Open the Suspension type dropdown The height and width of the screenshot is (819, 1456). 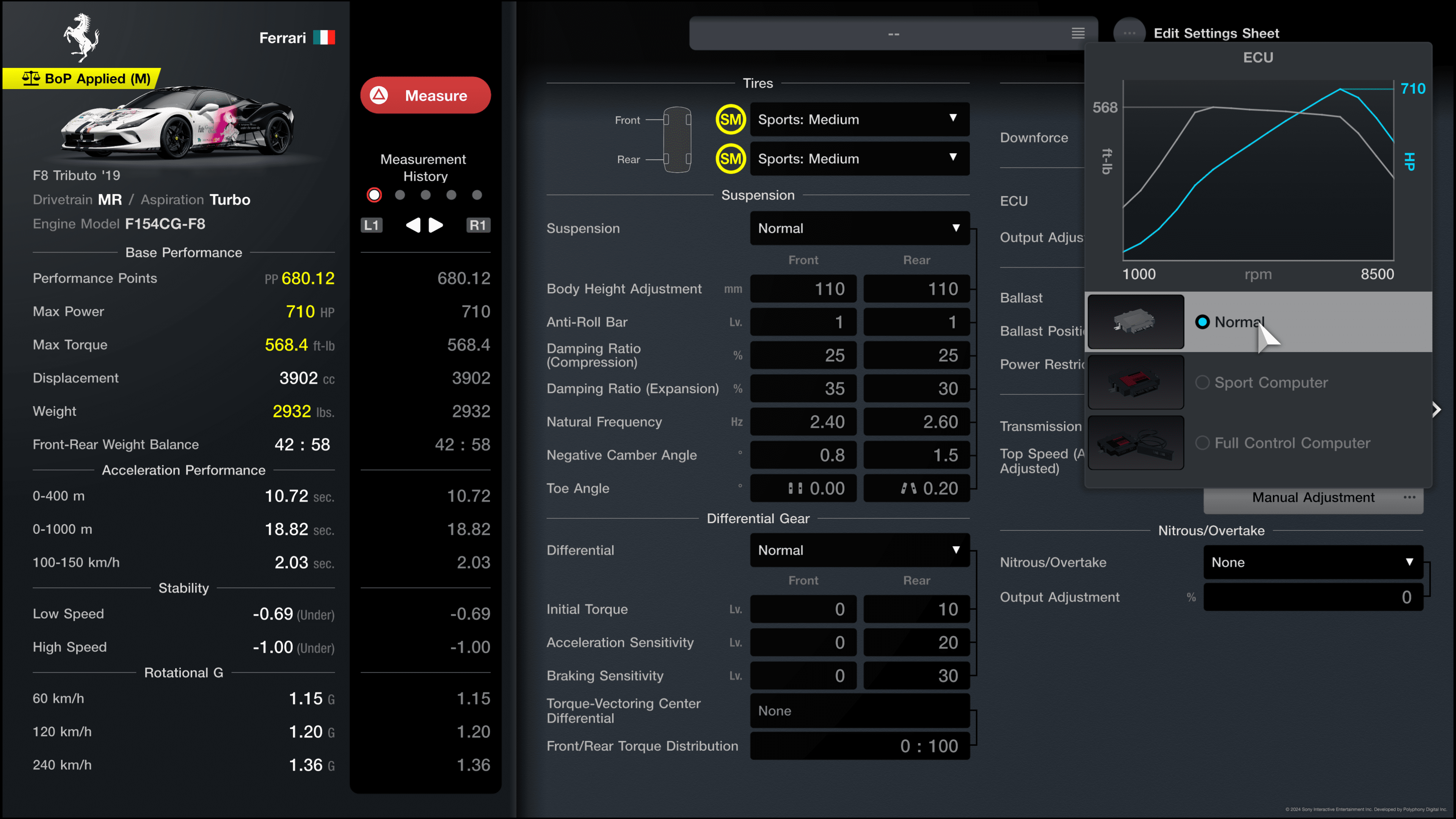[x=859, y=228]
